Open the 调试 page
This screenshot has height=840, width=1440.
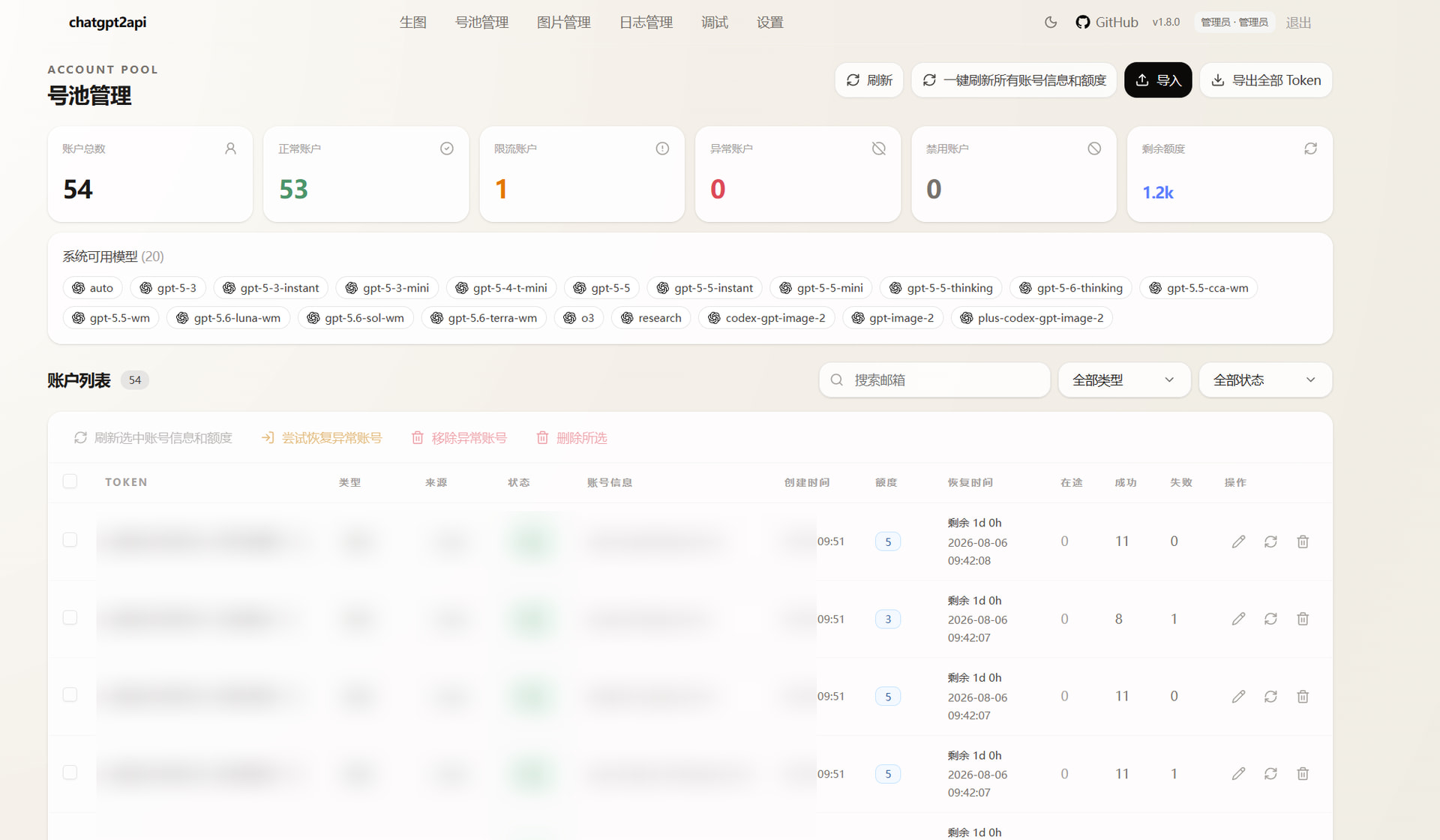coord(715,22)
